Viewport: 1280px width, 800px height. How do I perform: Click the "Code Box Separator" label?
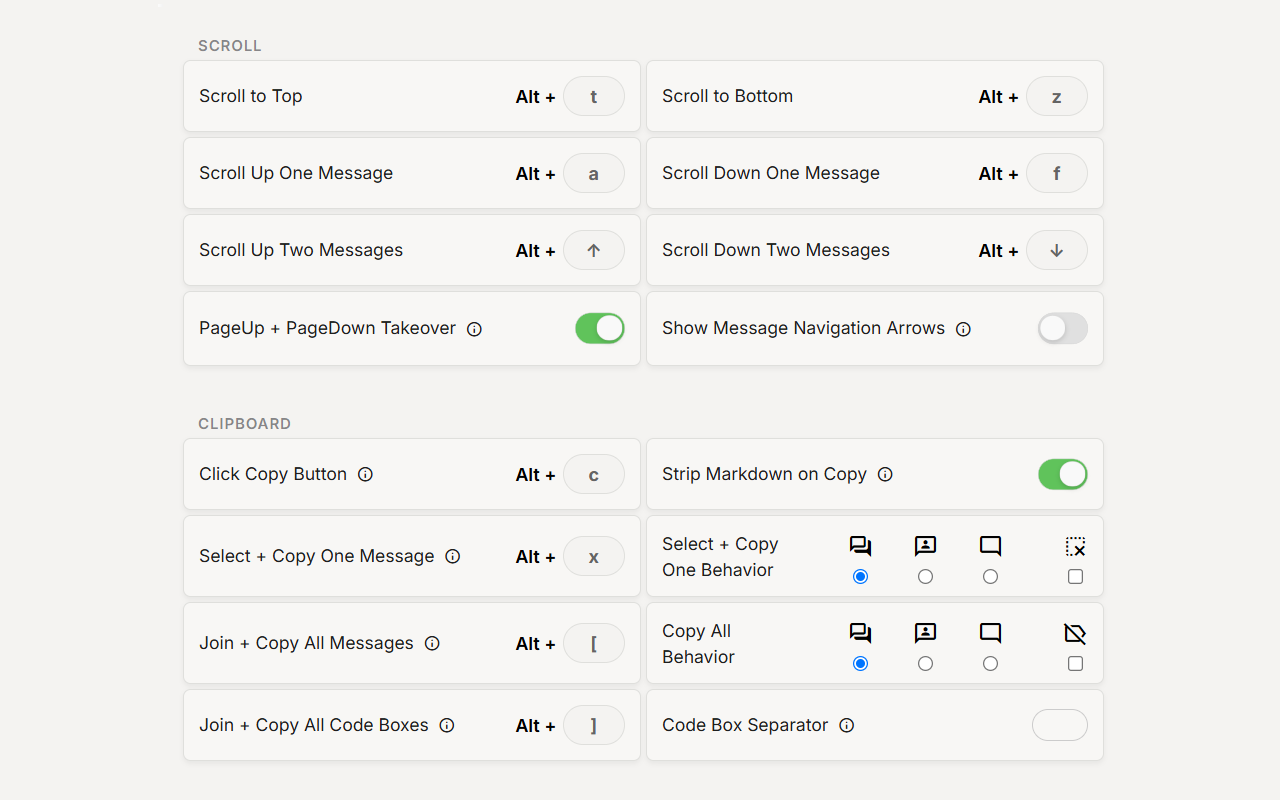(745, 725)
